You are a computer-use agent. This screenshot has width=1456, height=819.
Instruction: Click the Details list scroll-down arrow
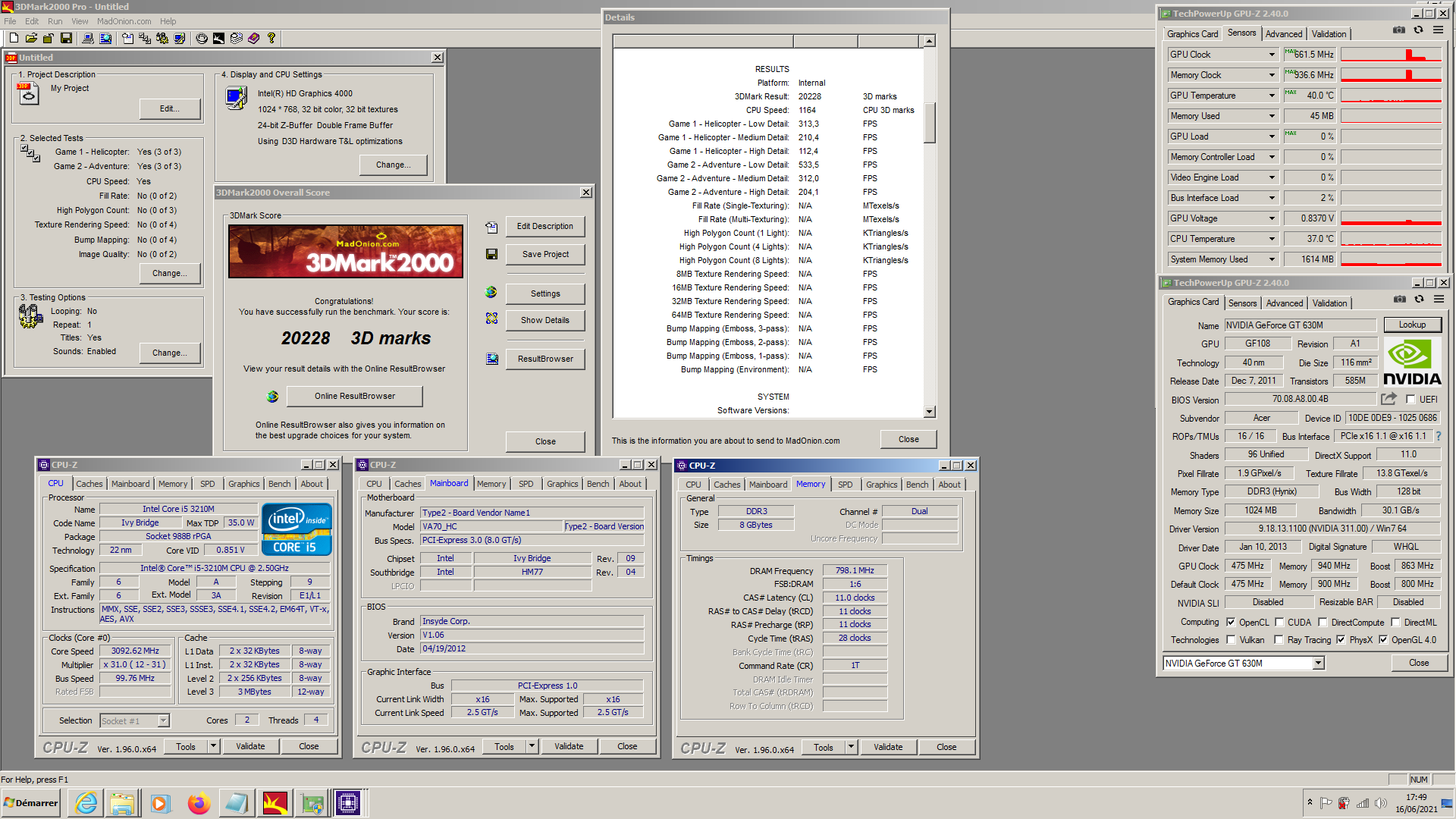930,412
